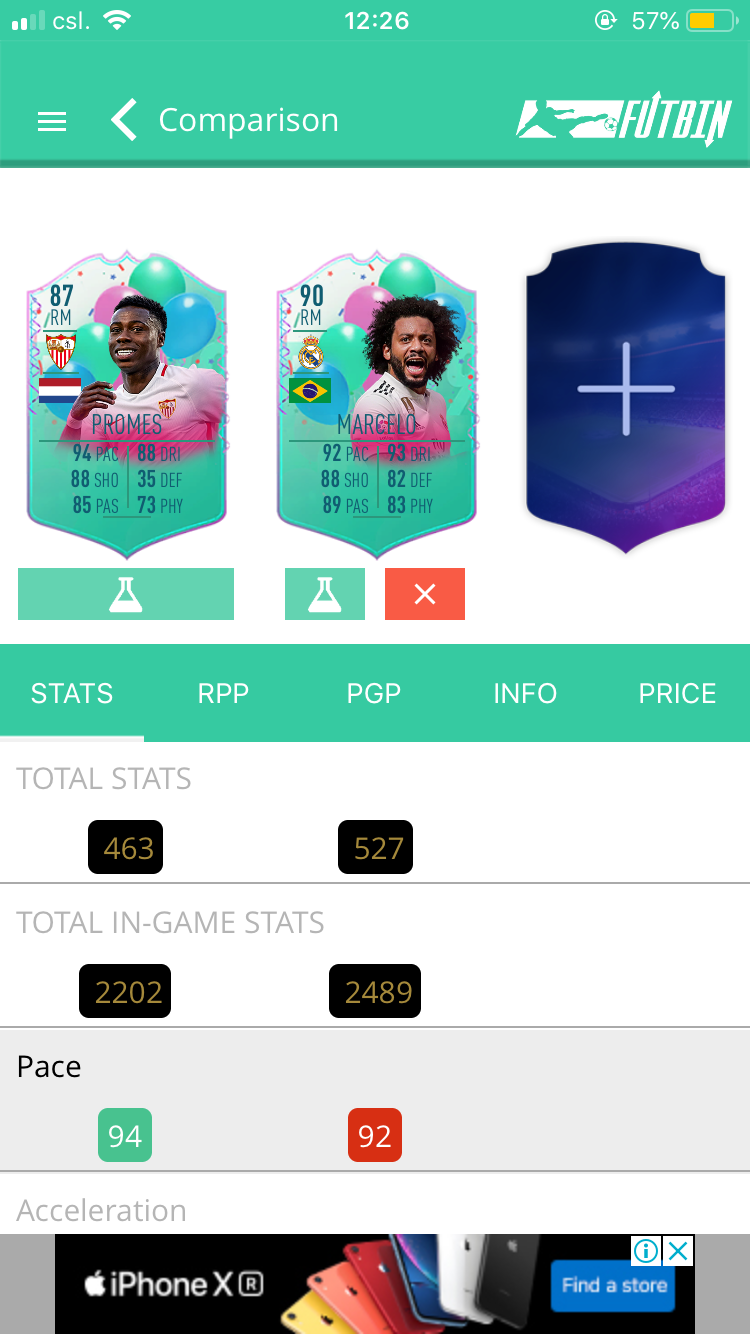This screenshot has height=1334, width=750.
Task: Expand the Acceleration row
Action: click(x=375, y=1205)
